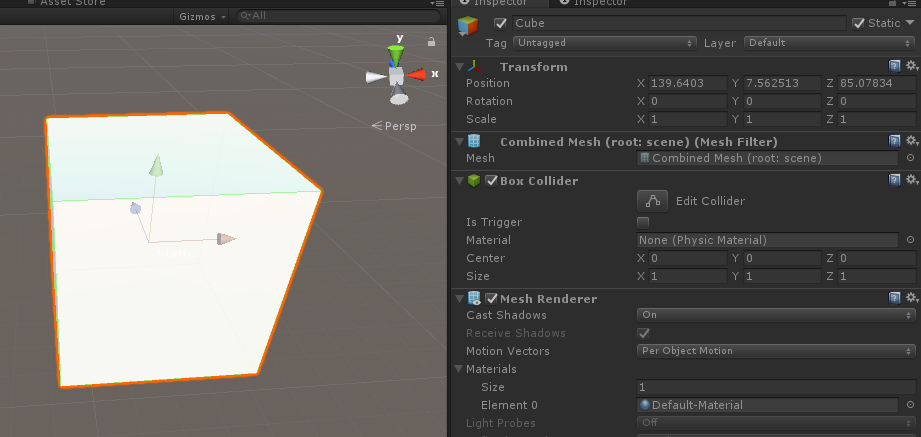
Task: Click the green Y axis cone on scene gizmo
Action: point(398,55)
